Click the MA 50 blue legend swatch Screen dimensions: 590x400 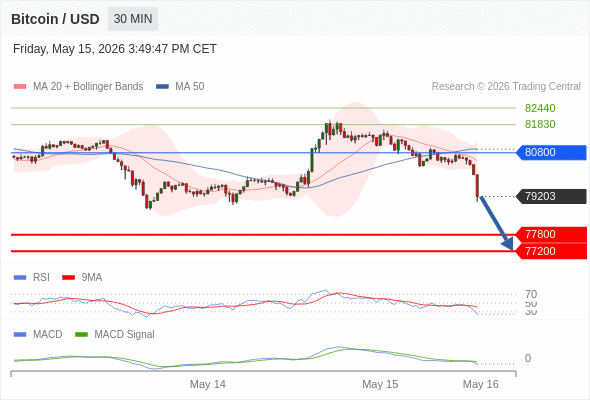pos(162,87)
